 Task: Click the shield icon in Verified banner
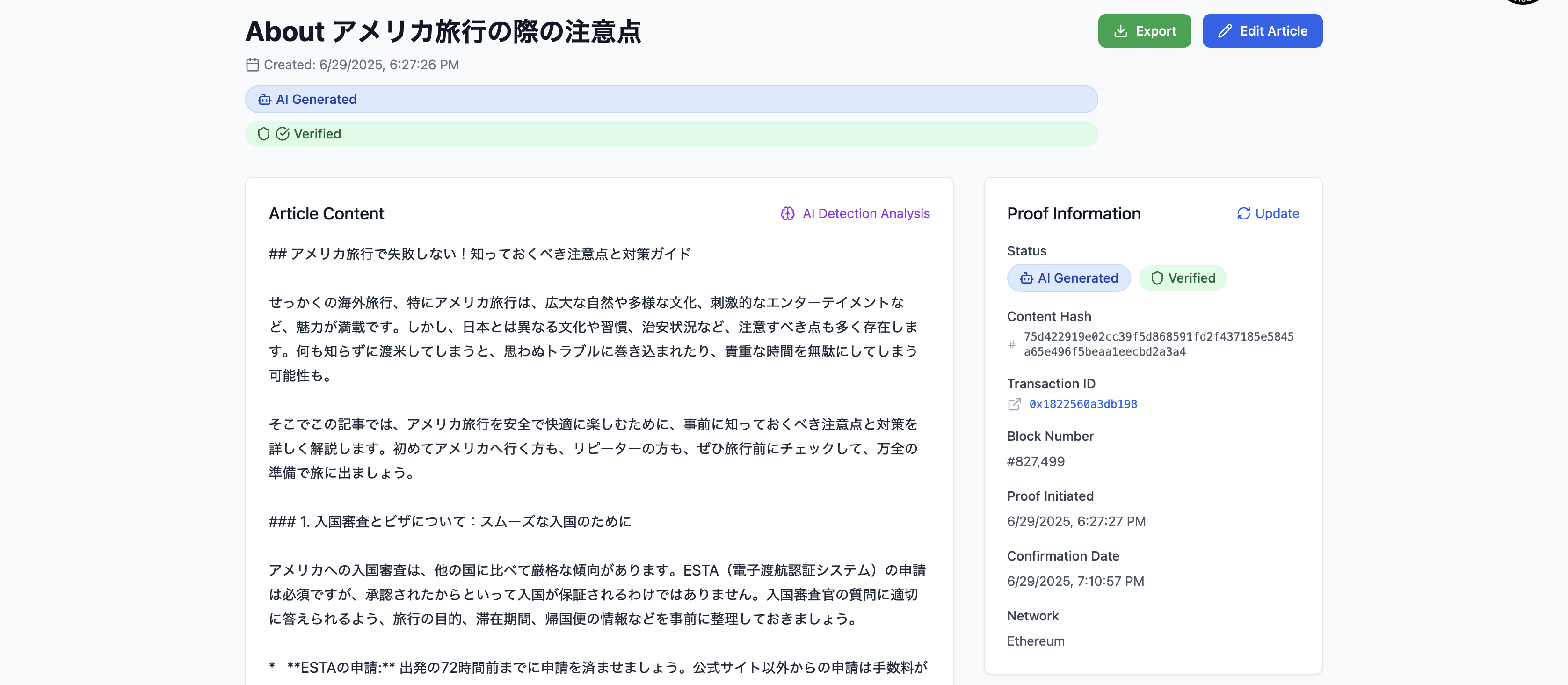263,134
